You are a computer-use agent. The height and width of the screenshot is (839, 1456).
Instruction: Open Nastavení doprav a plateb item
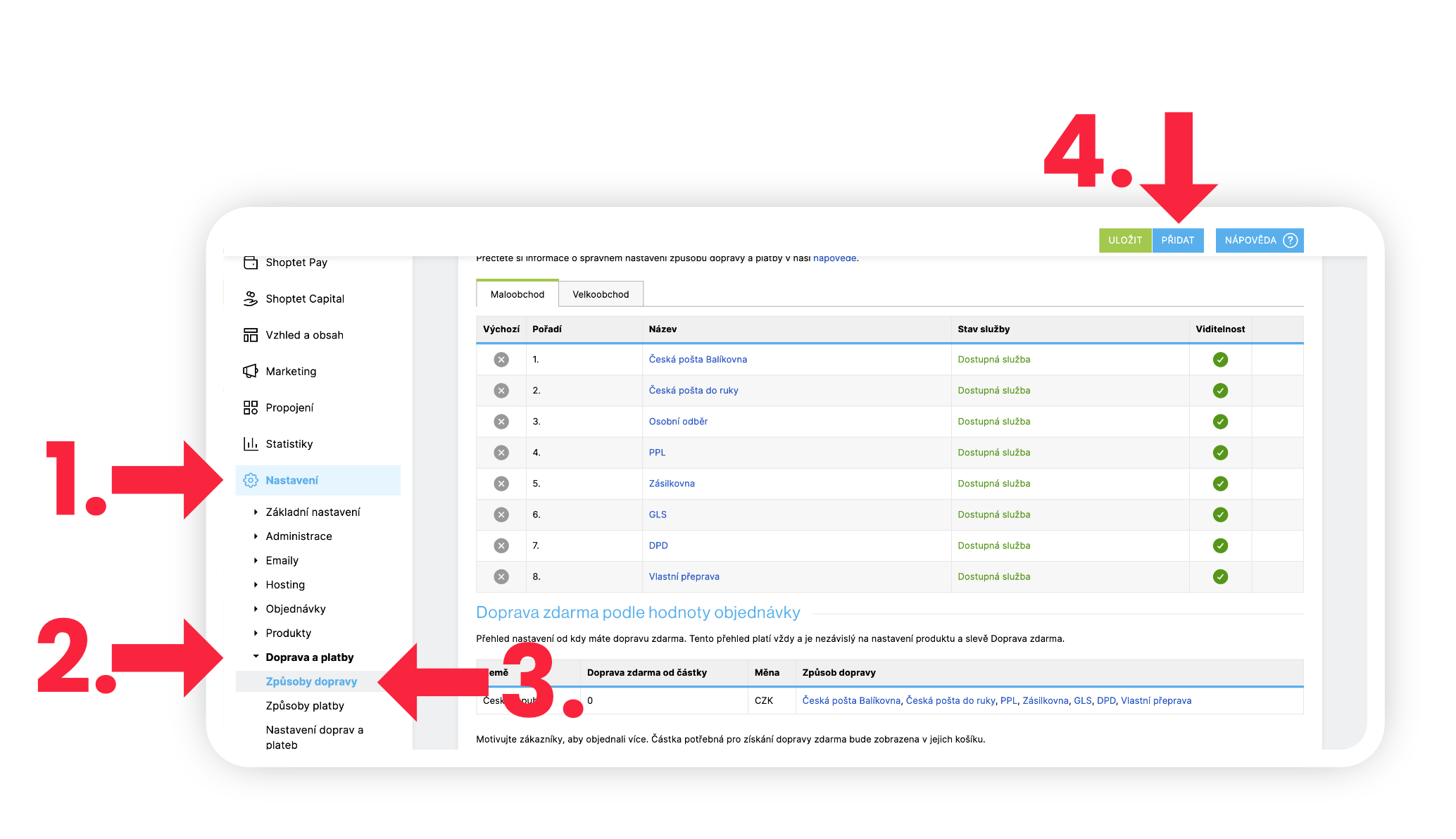[315, 738]
